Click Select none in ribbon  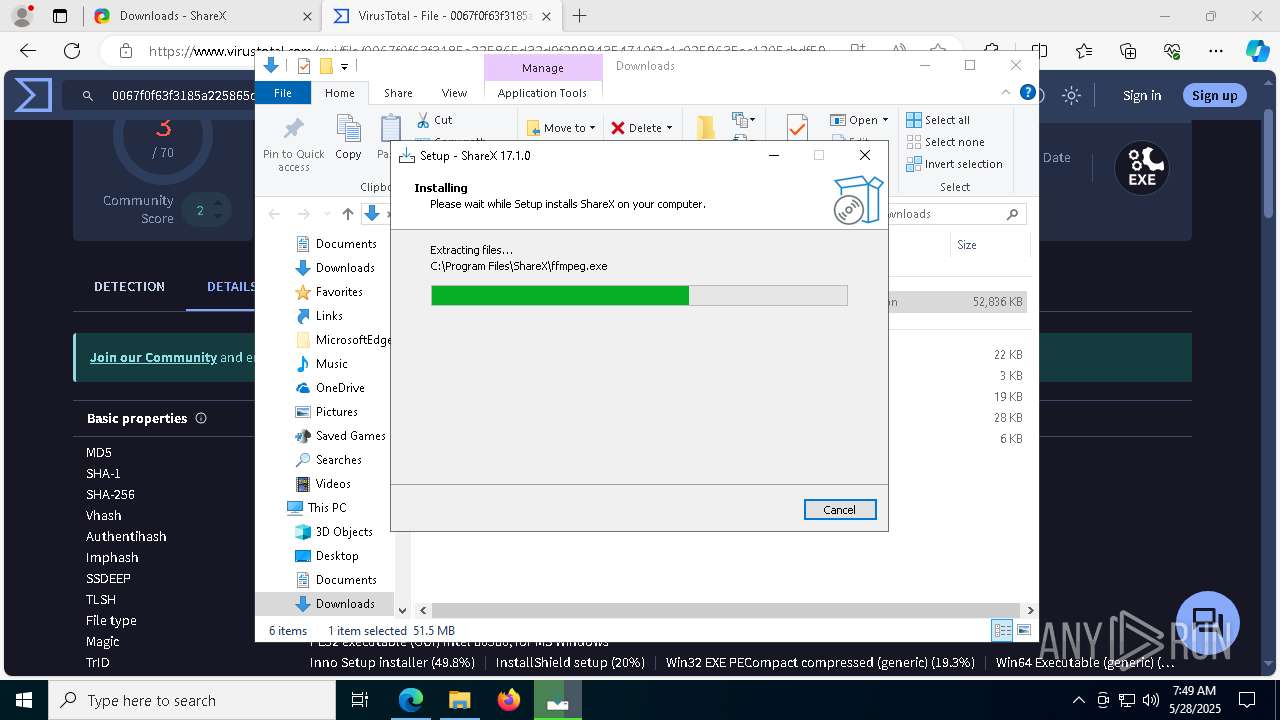[x=945, y=141]
